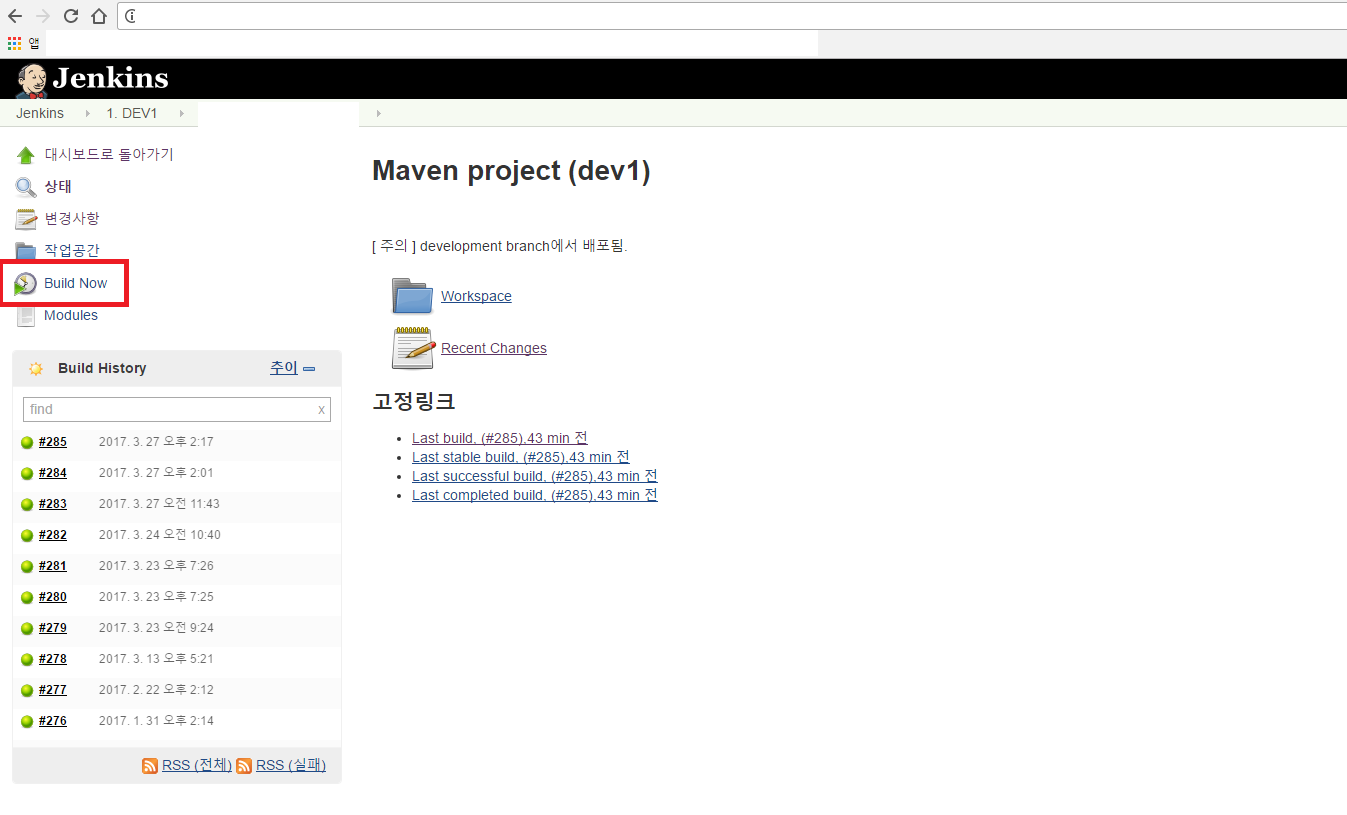Open Jenkins breadcrumb link
This screenshot has width=1347, height=815.
40,113
